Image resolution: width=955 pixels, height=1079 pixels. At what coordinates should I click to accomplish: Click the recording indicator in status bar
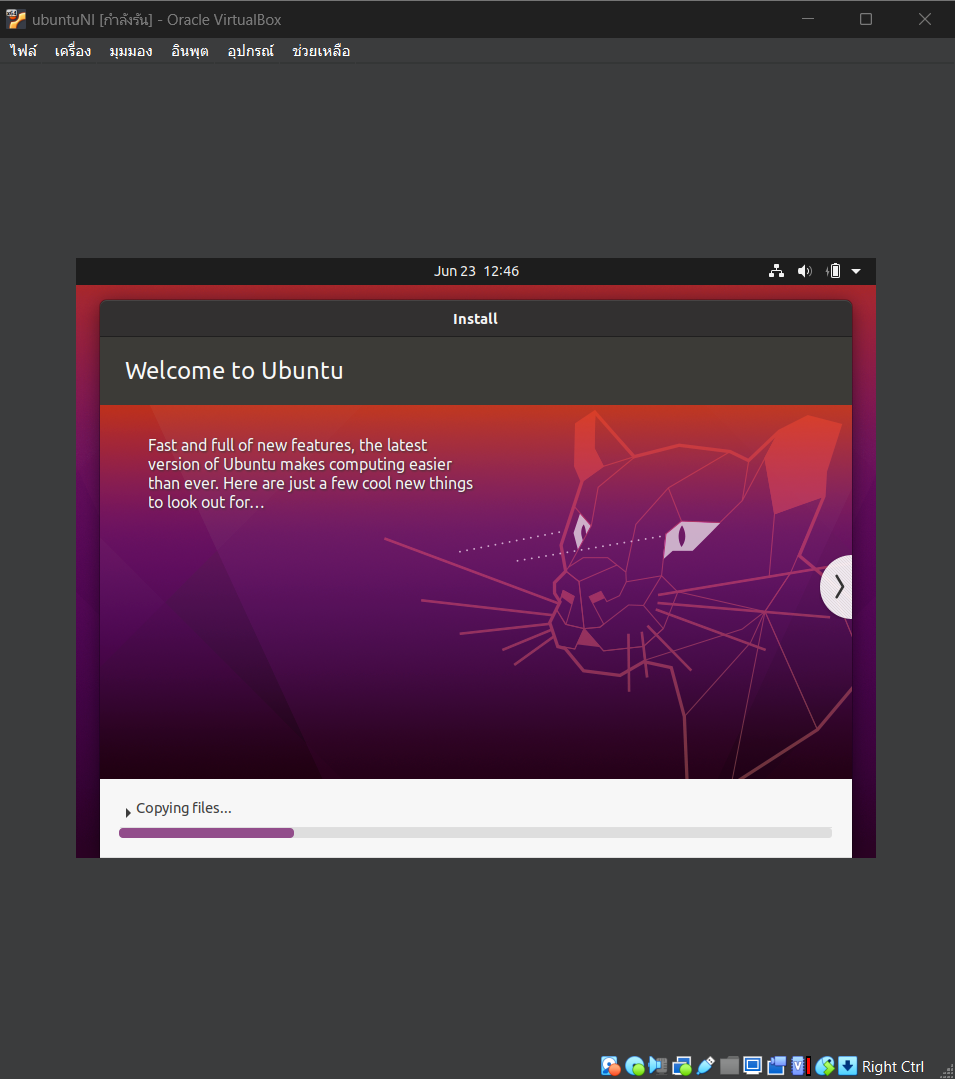click(776, 1066)
